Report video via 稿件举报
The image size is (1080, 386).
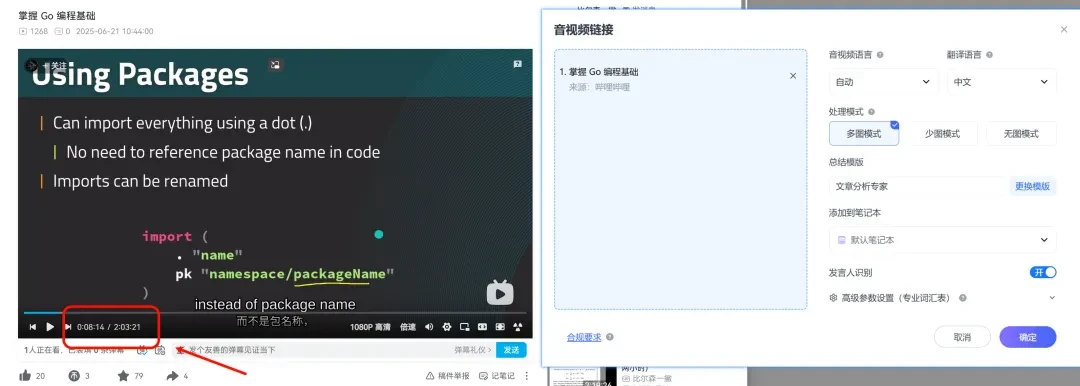(x=448, y=376)
